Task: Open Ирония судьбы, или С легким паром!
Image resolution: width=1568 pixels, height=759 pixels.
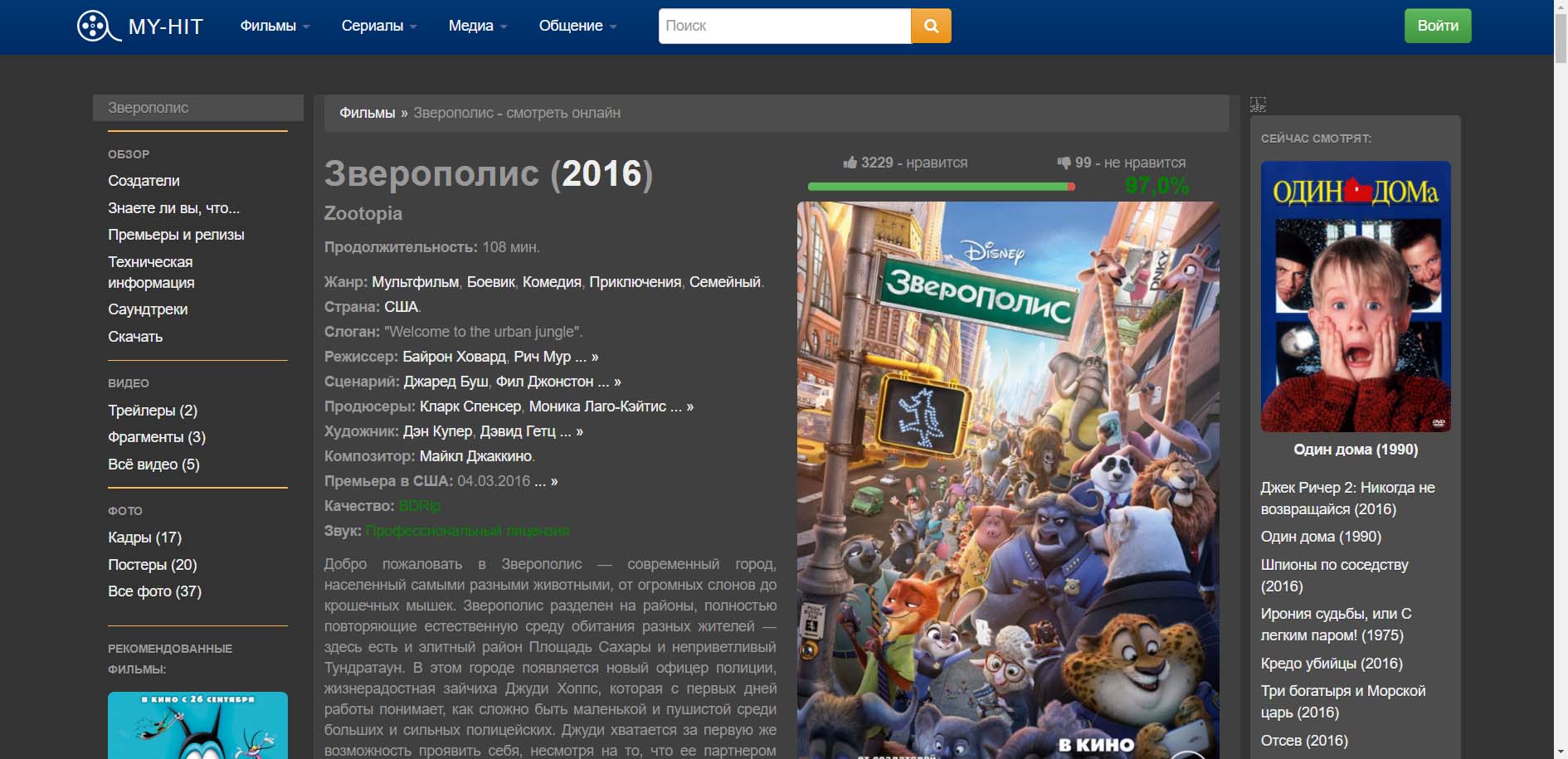Action: click(x=1336, y=625)
